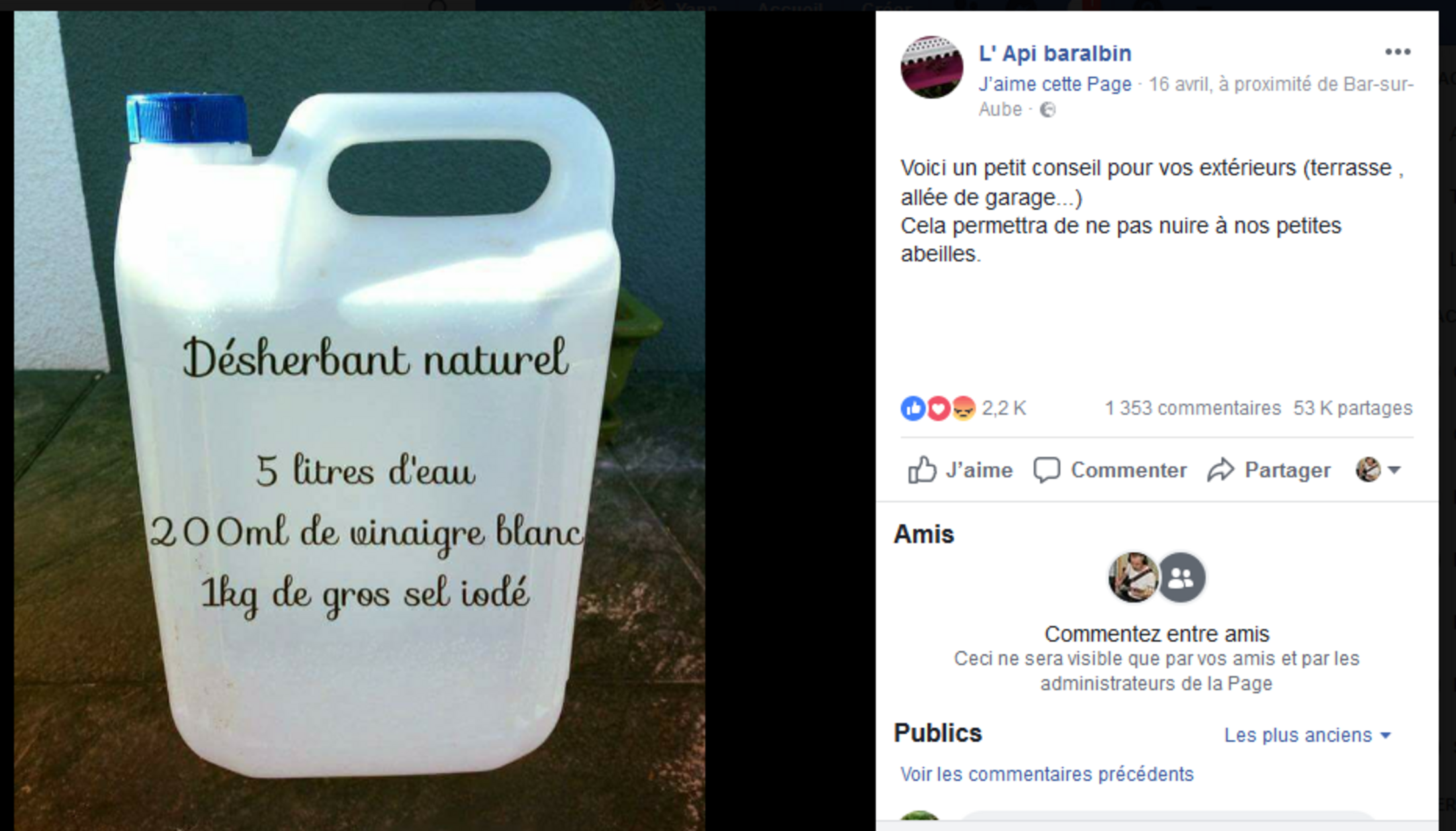Click the friends group icon under Amis

(x=1181, y=578)
